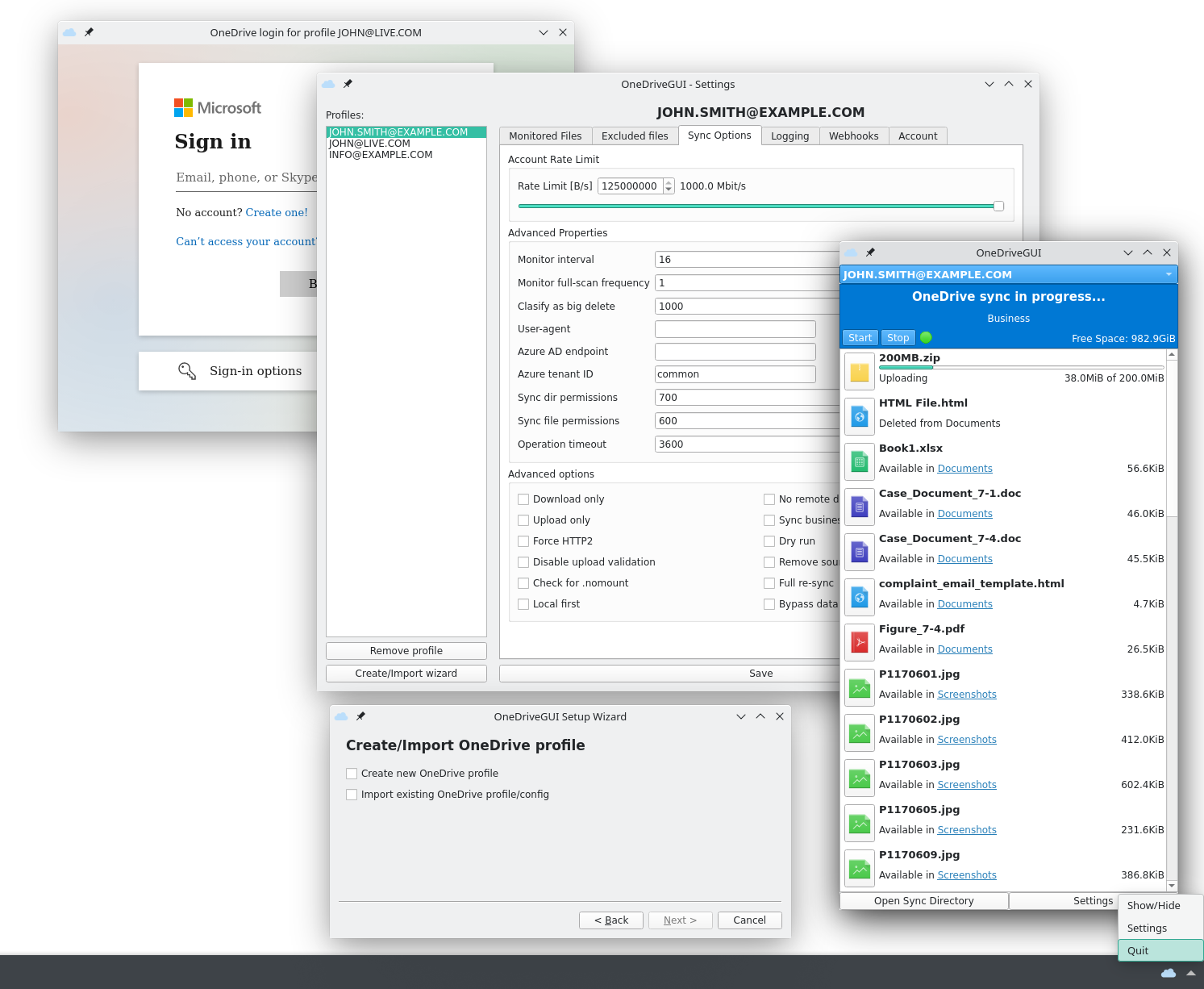
Task: Select Quit from the tray menu
Action: (1160, 950)
